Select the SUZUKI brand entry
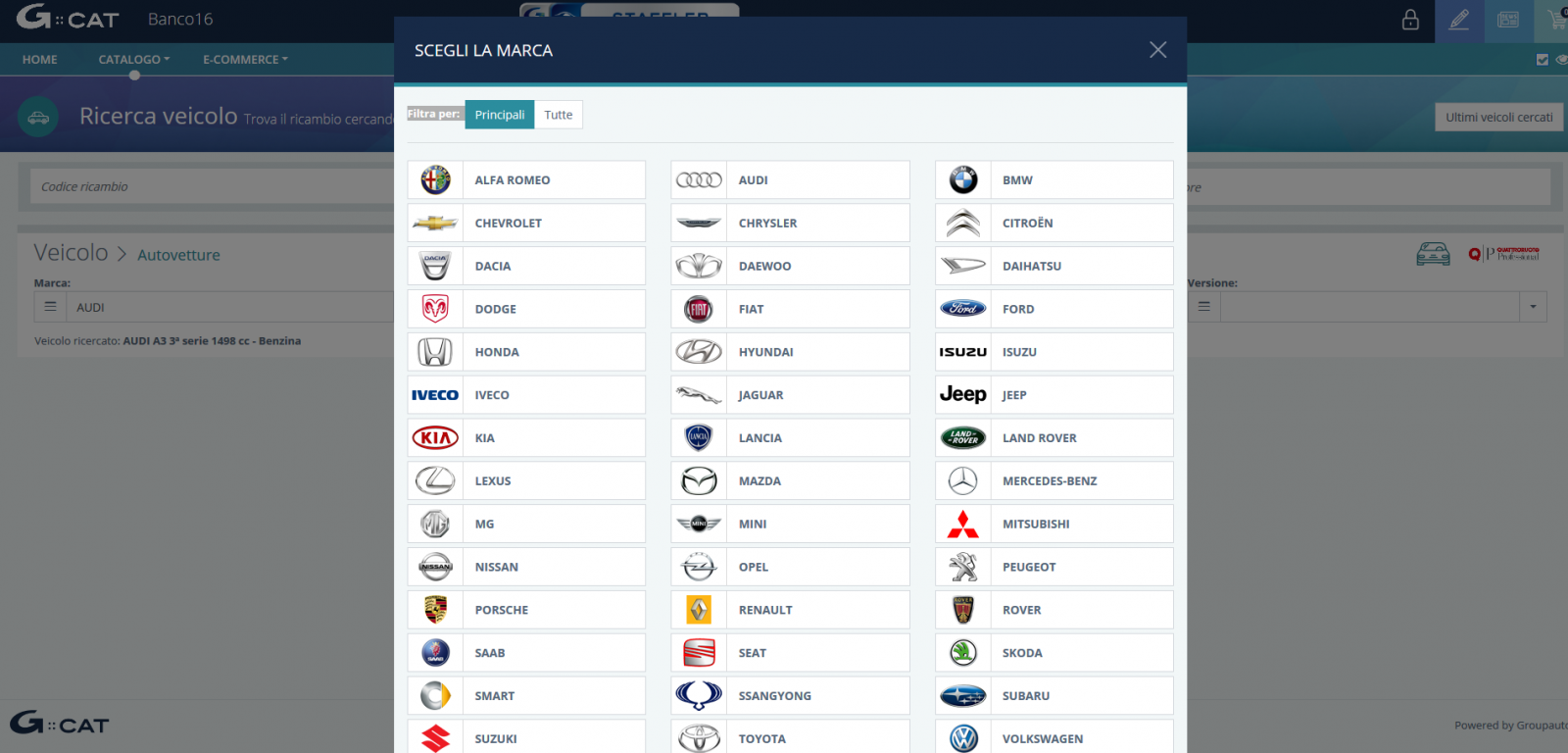This screenshot has height=753, width=1568. click(526, 737)
